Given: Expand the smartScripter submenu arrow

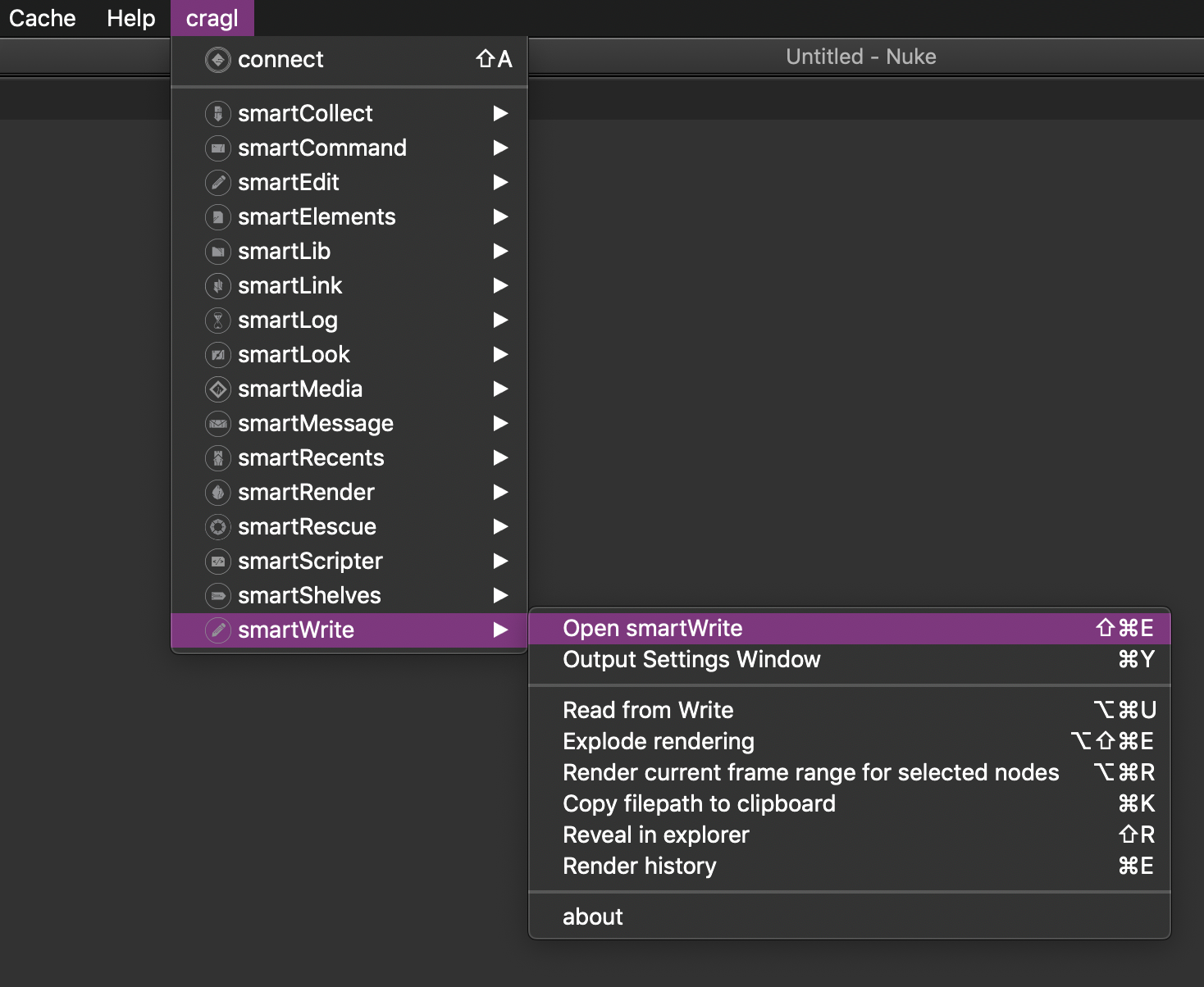Looking at the screenshot, I should 500,562.
